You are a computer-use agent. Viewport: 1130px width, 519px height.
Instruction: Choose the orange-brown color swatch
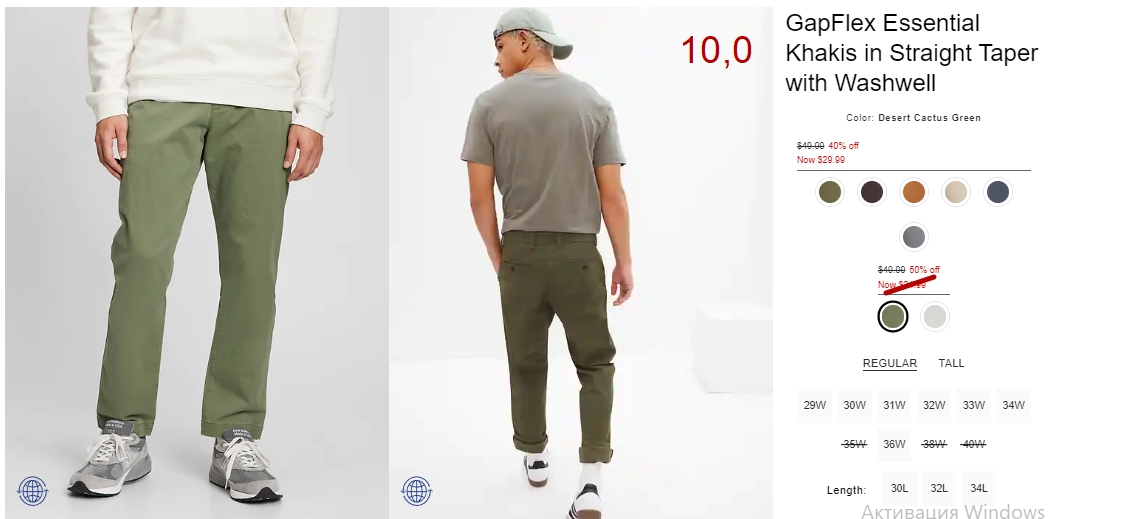coord(914,192)
